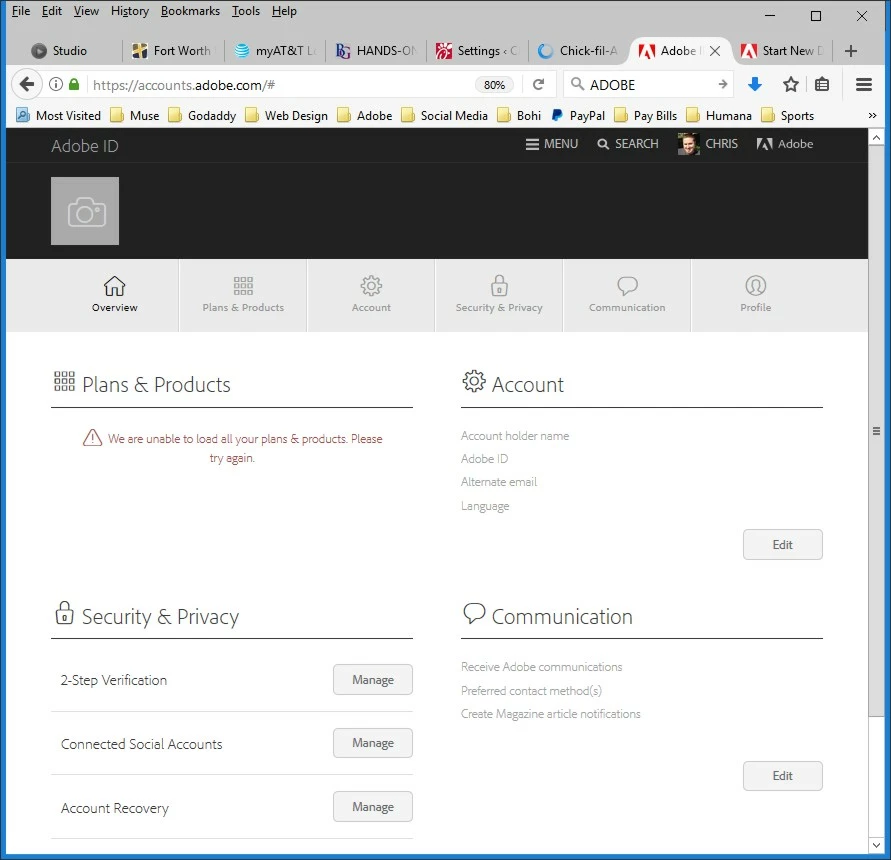891x860 pixels.
Task: Click the 80% zoom level indicator
Action: (494, 85)
